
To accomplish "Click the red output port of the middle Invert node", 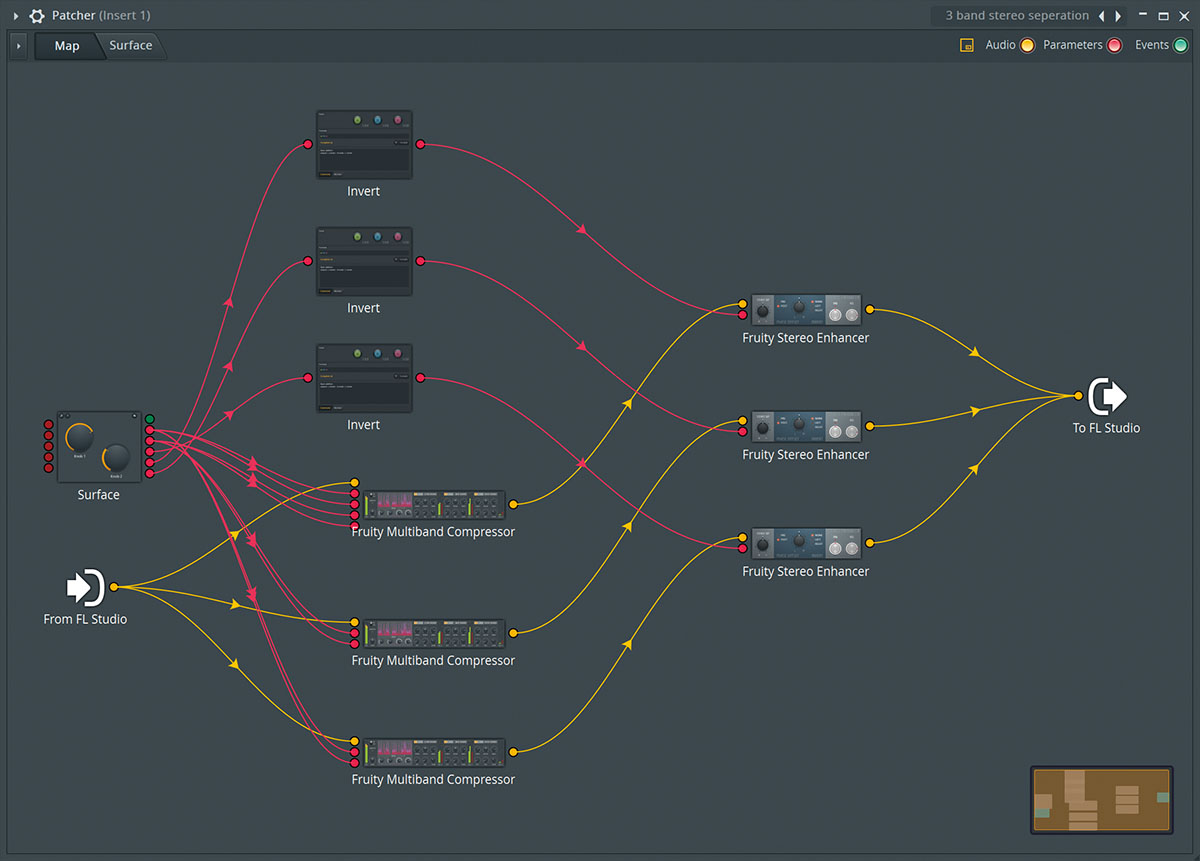I will tap(420, 261).
